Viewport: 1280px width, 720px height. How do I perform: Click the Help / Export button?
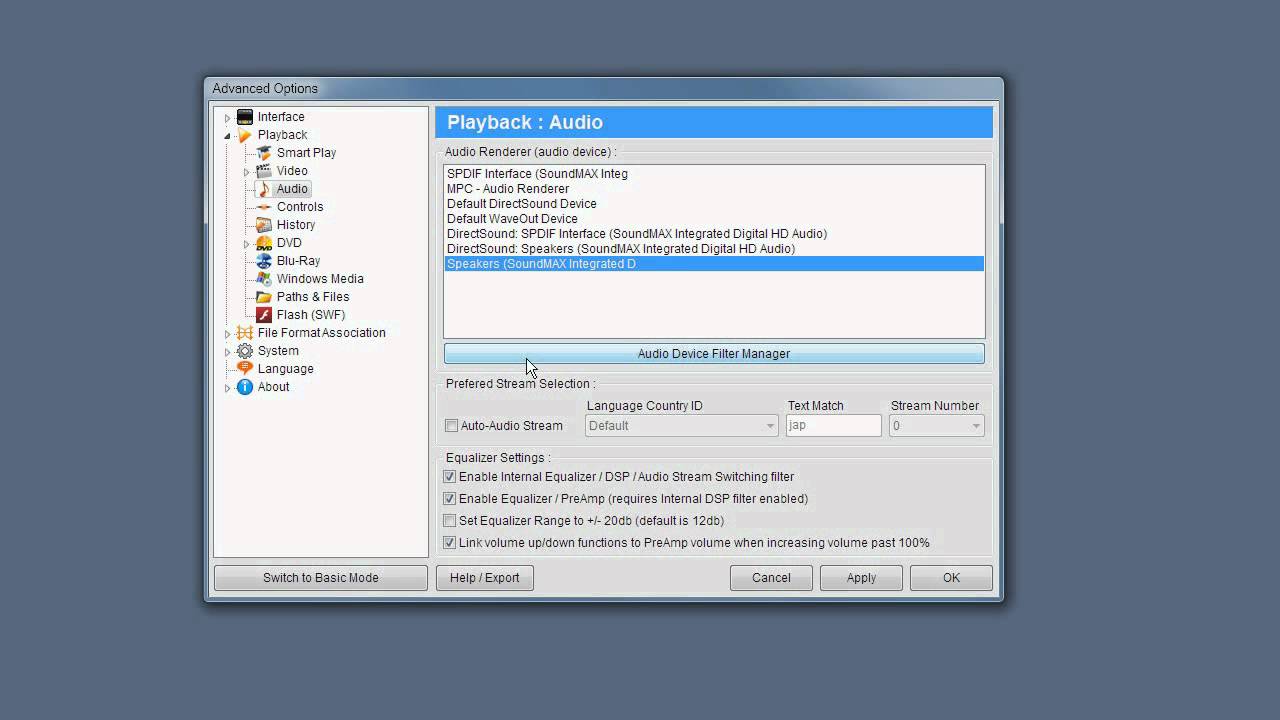click(485, 578)
